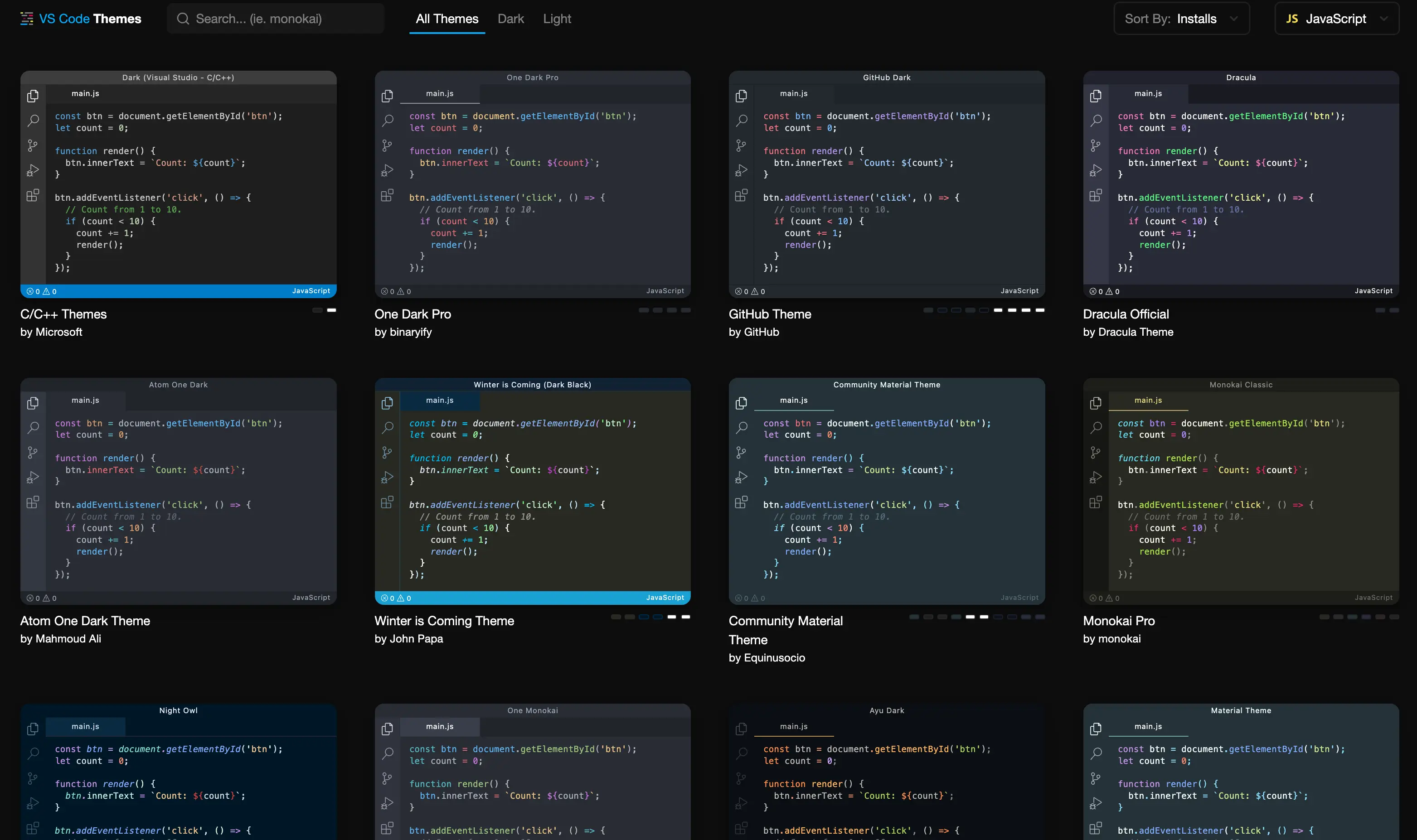Screen dimensions: 1417x840
Task: Select last variant dot for C/C++ Themes
Action: point(332,310)
